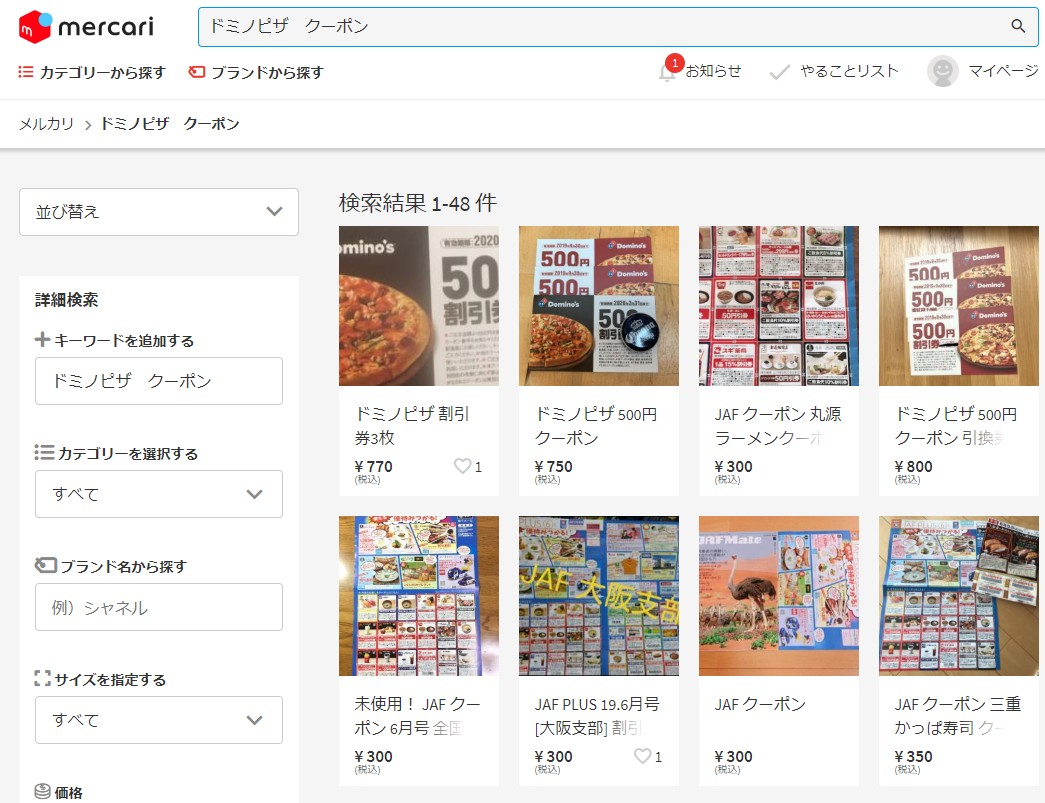Click the Domino's 50 割引 pizza thumbnail
Image resolution: width=1045 pixels, height=803 pixels.
pos(419,306)
